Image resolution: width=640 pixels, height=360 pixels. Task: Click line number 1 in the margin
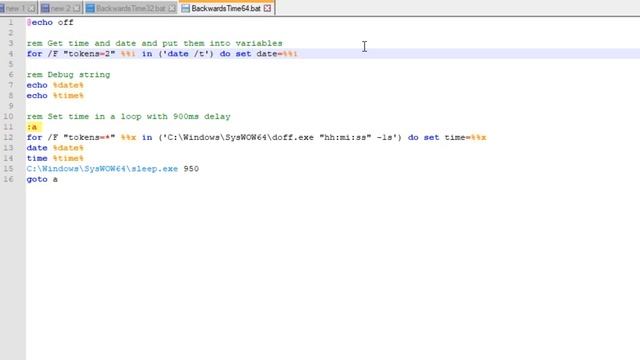(x=11, y=22)
